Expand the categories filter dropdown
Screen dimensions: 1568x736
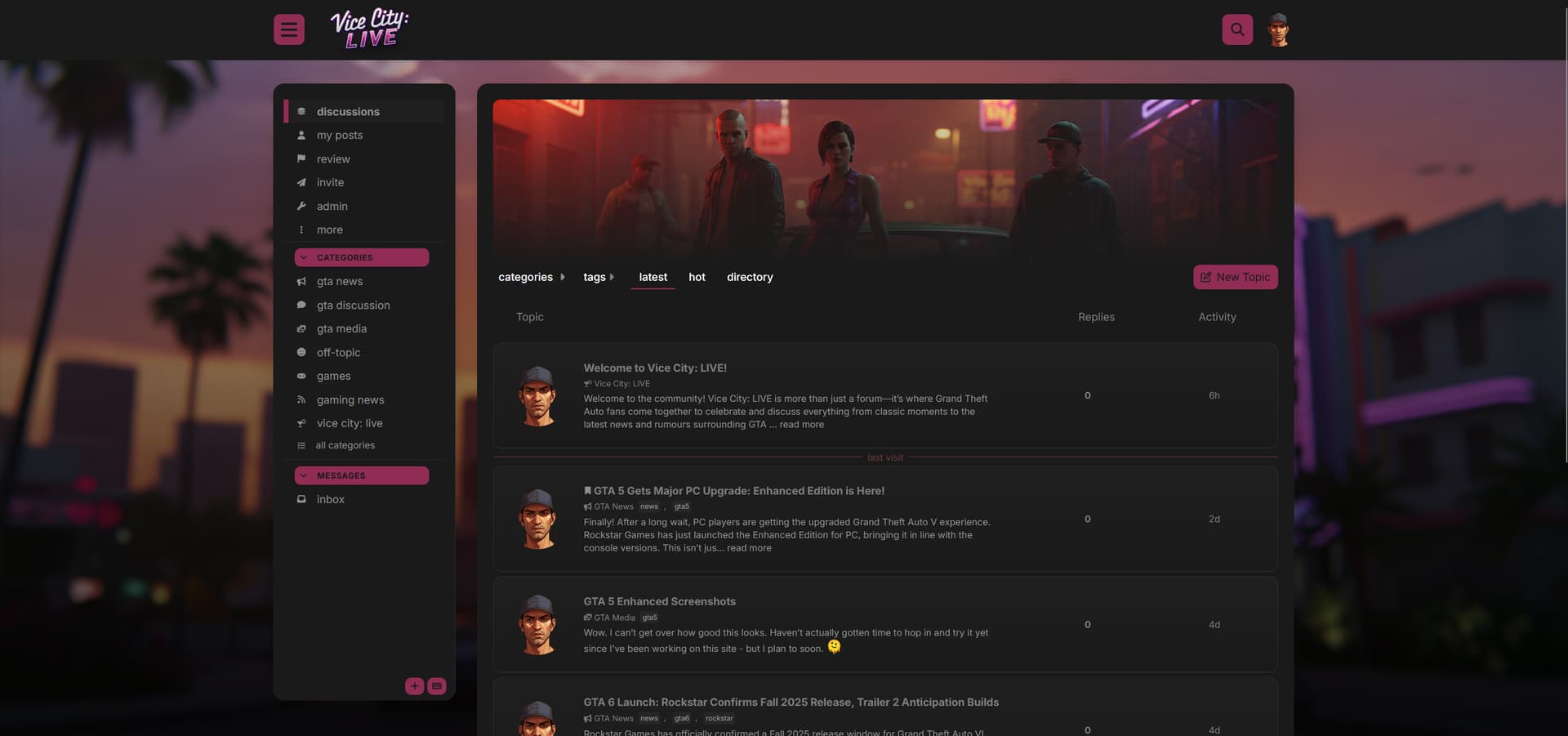pyautogui.click(x=532, y=277)
